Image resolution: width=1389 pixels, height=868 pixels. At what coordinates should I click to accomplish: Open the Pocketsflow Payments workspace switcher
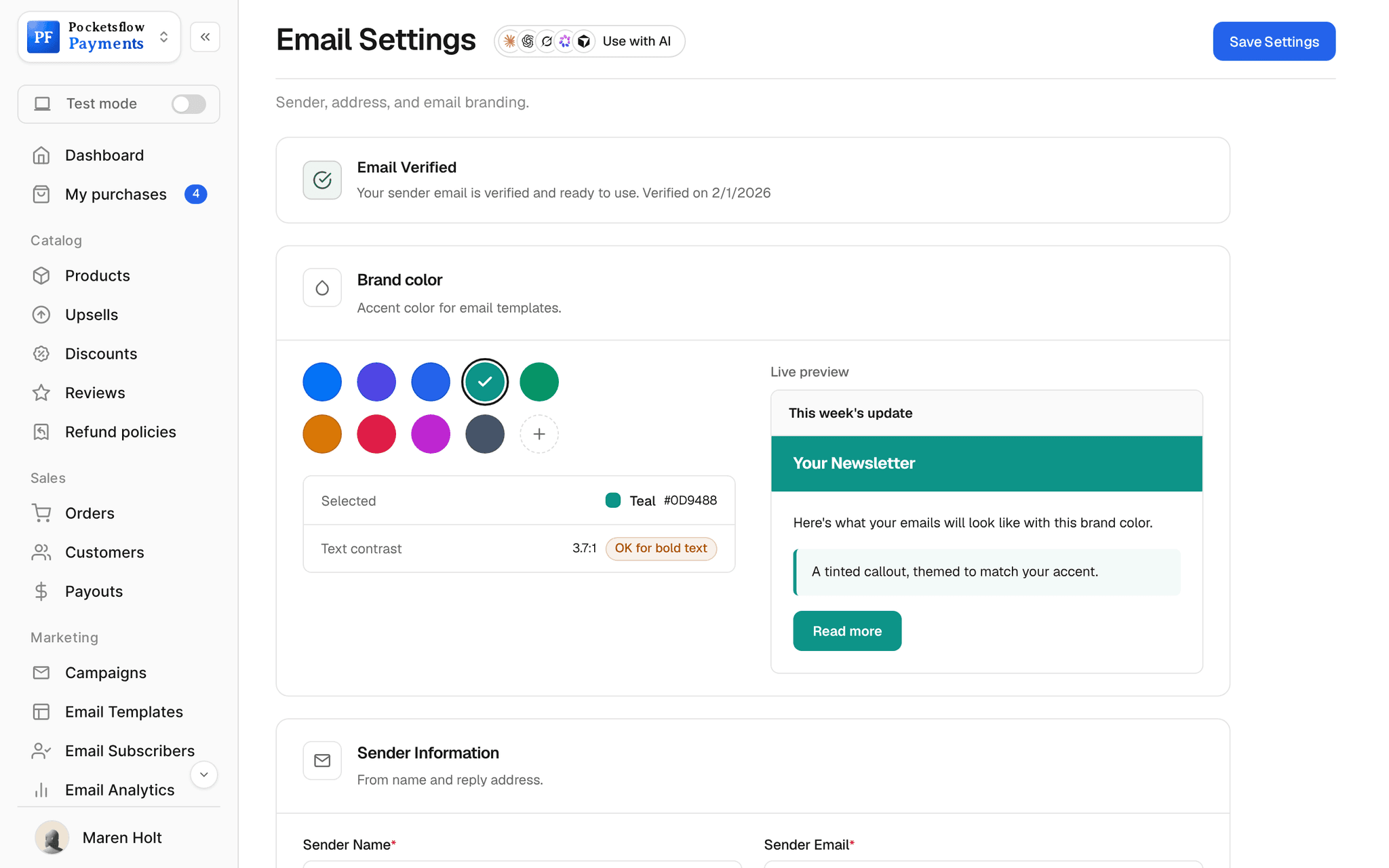pos(99,37)
